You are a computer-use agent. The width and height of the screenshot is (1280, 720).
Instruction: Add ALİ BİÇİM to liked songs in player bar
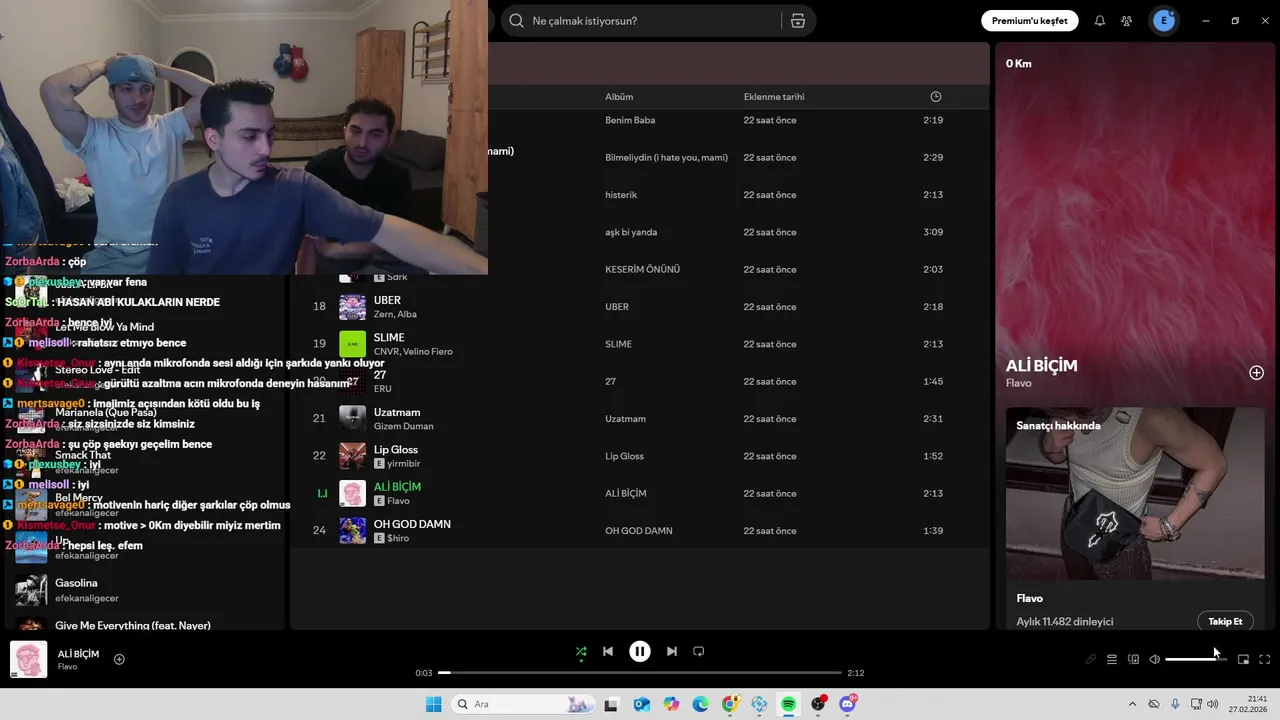click(x=119, y=659)
